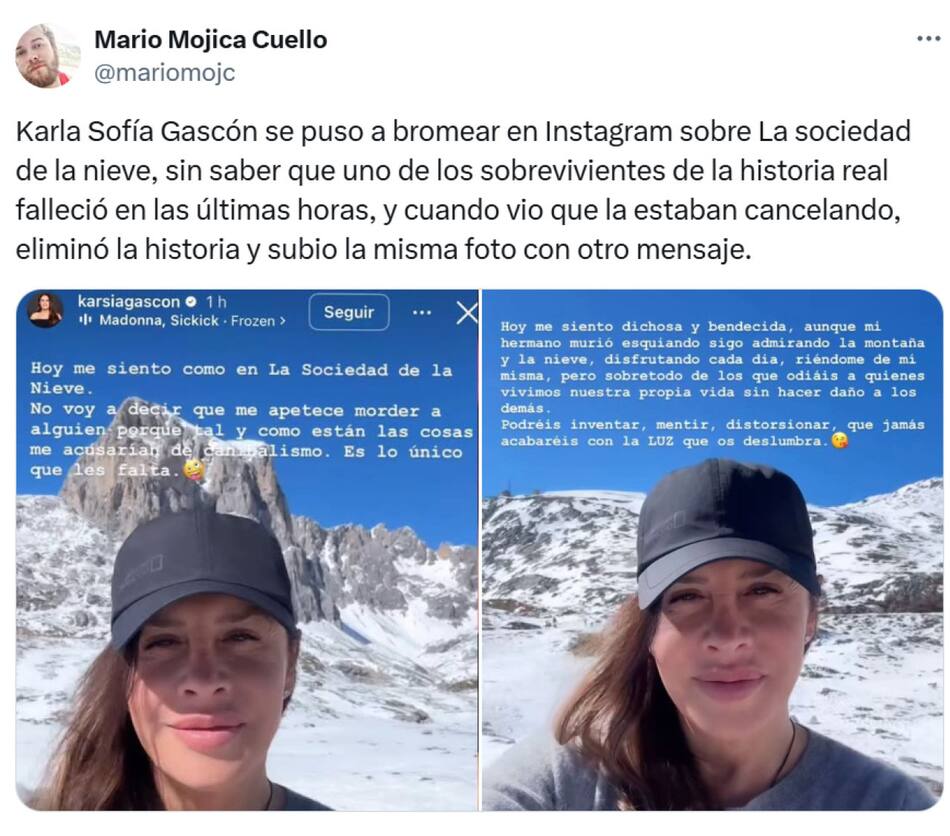
Task: Click the verified badge next to karsiagascon
Action: pyautogui.click(x=191, y=302)
